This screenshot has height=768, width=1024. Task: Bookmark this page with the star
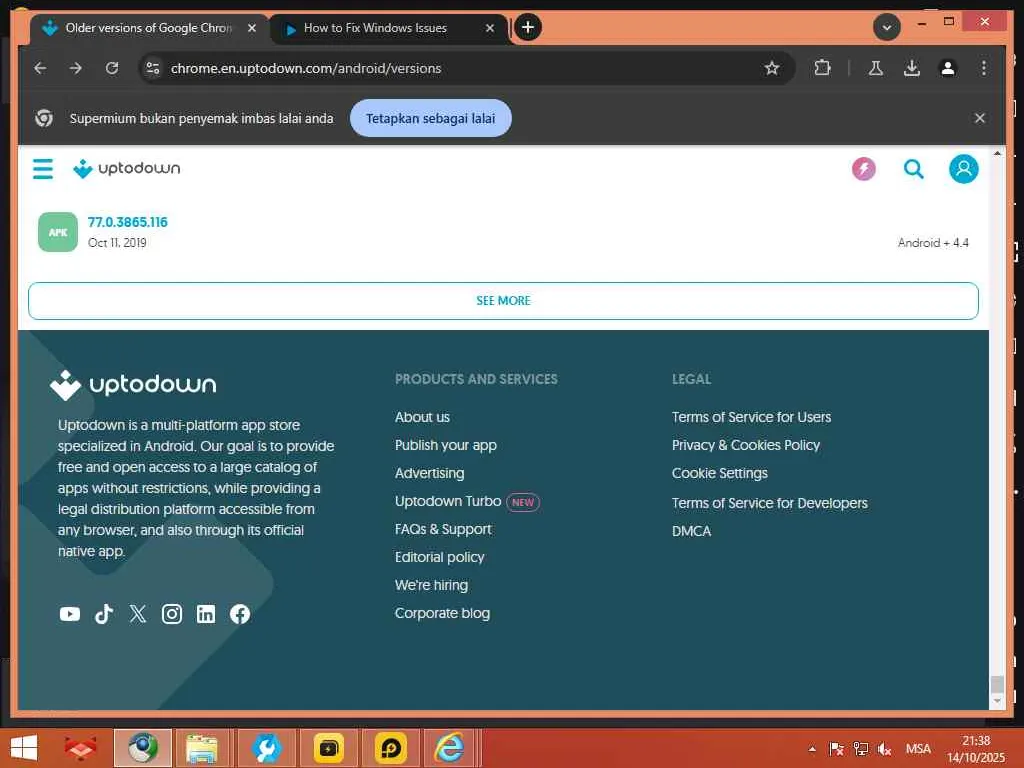click(772, 68)
